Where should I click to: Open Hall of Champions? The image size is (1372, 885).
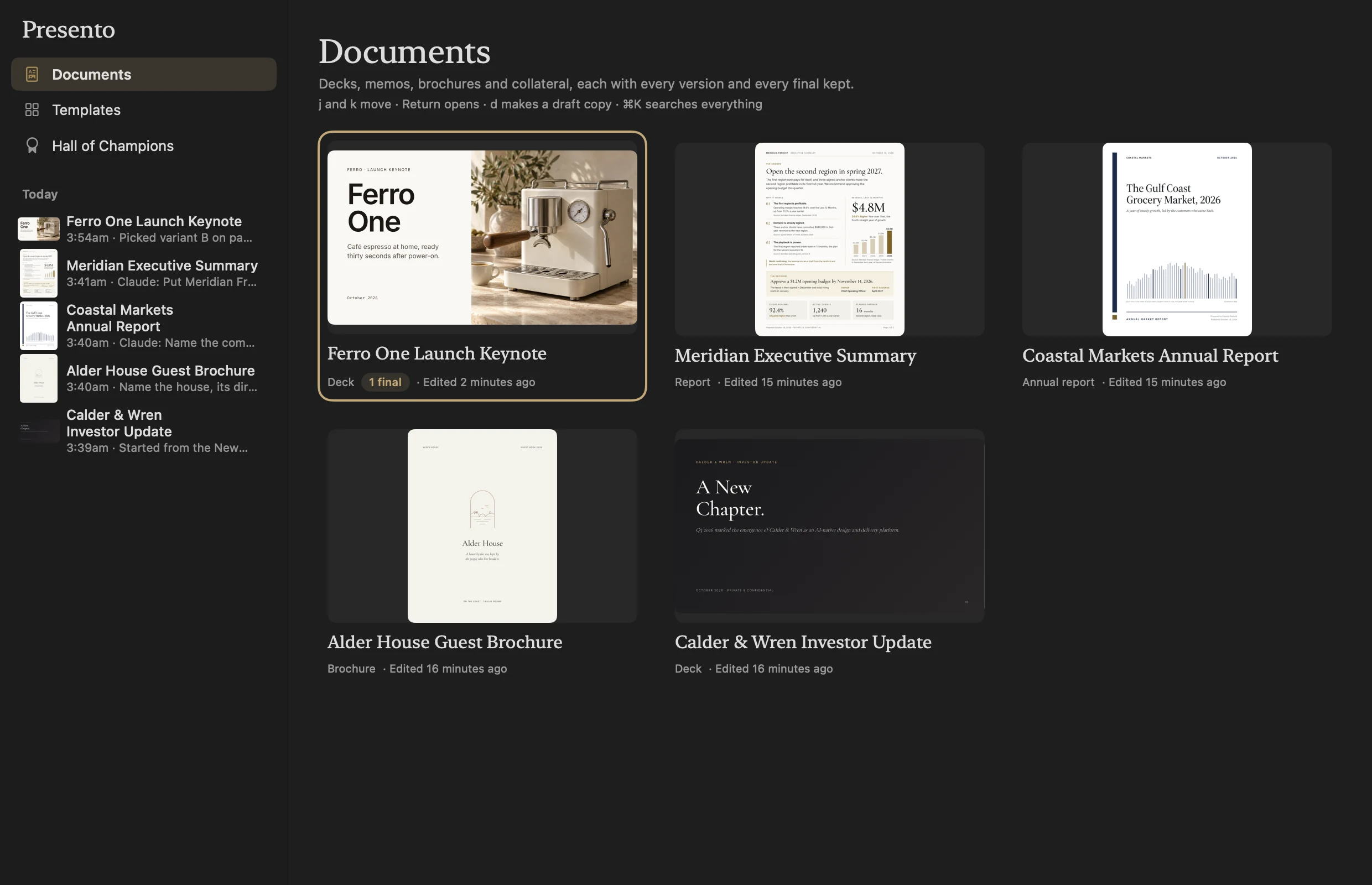tap(144, 145)
